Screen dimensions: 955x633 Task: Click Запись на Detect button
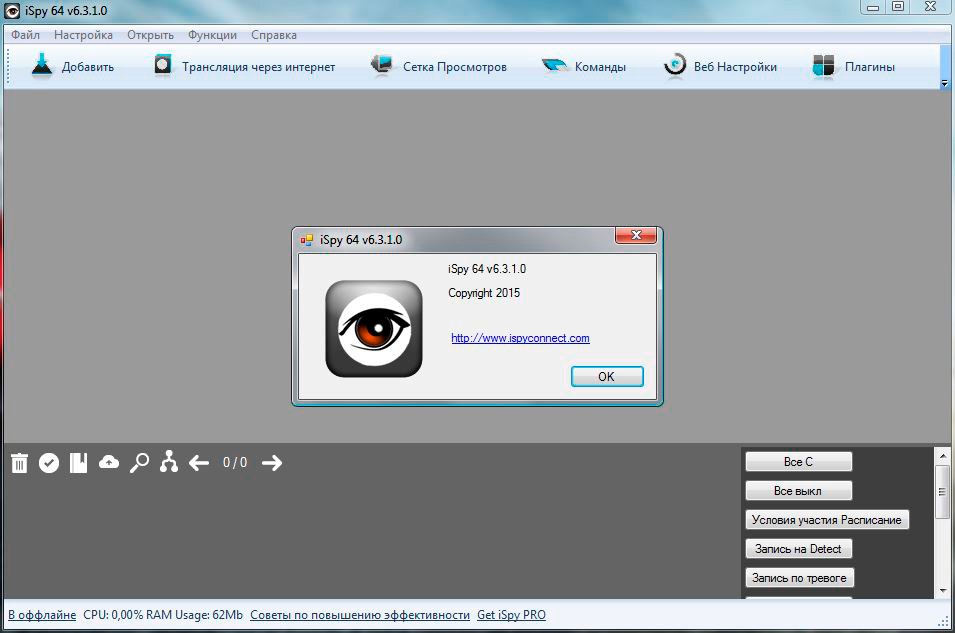pyautogui.click(x=798, y=549)
